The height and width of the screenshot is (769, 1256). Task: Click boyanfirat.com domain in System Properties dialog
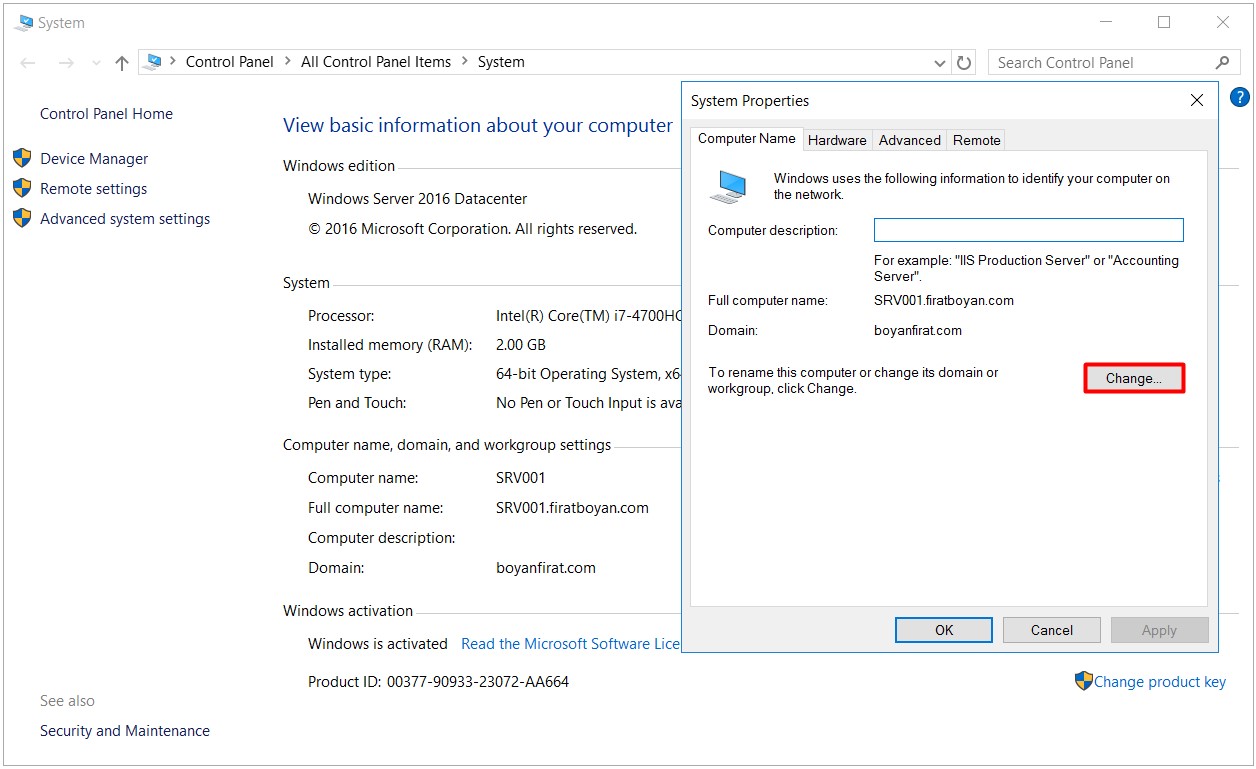coord(918,330)
